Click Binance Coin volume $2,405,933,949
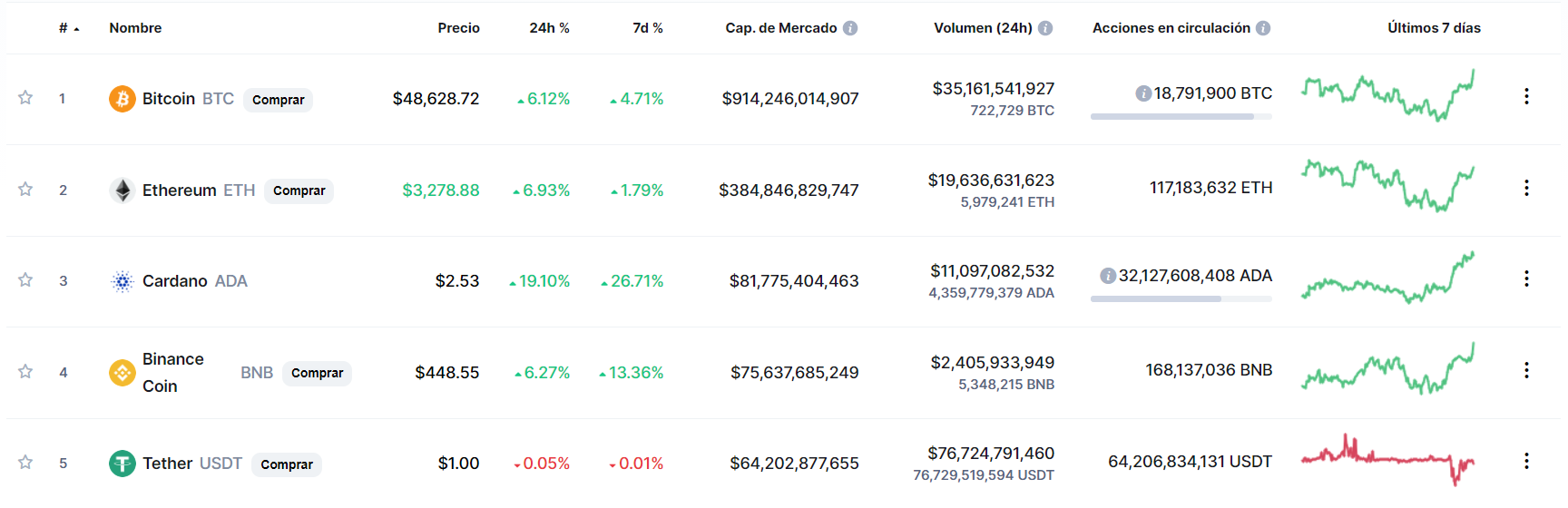The height and width of the screenshot is (508, 1568). tap(993, 363)
